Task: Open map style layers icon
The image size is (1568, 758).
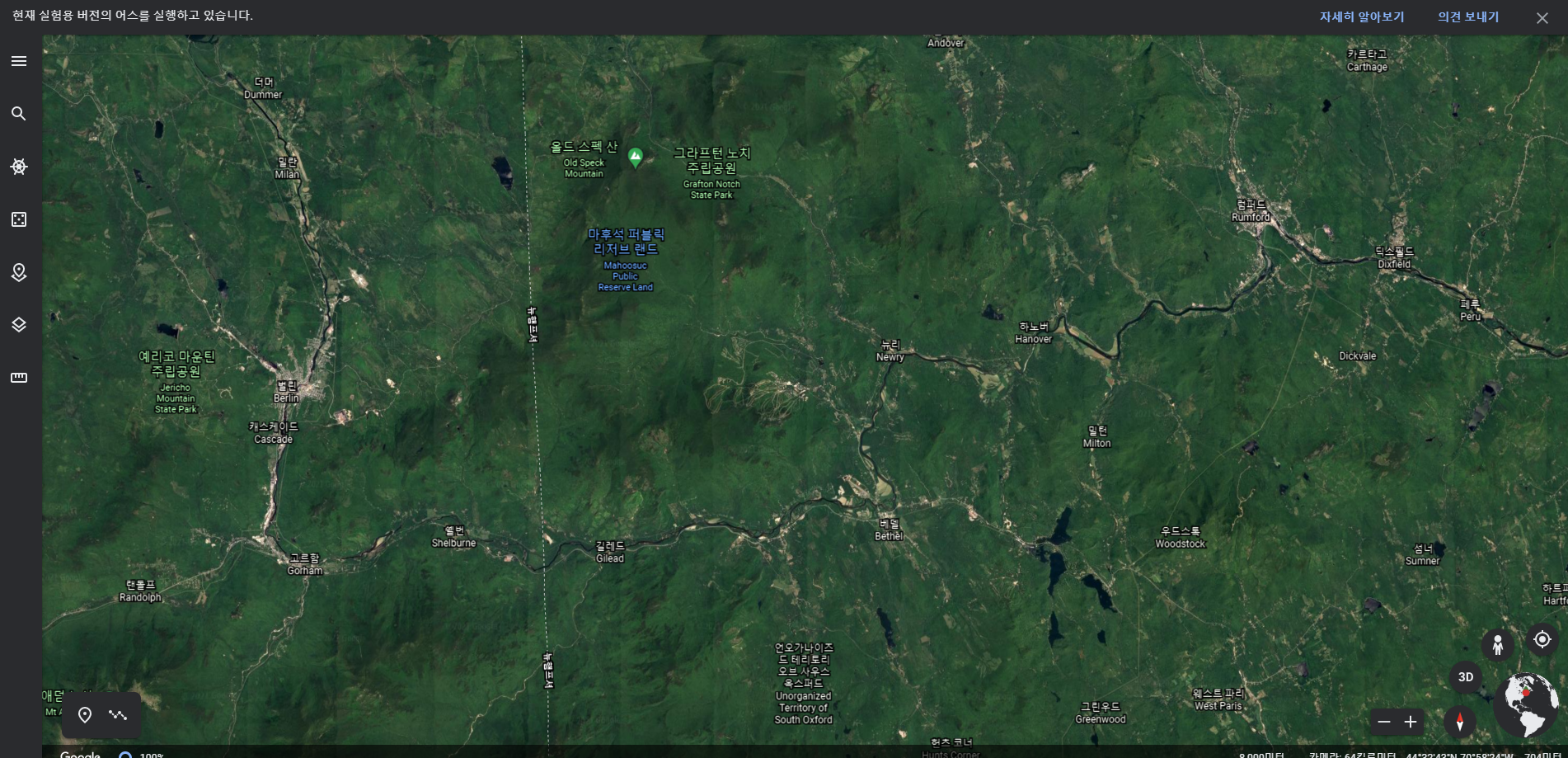Action: click(19, 325)
